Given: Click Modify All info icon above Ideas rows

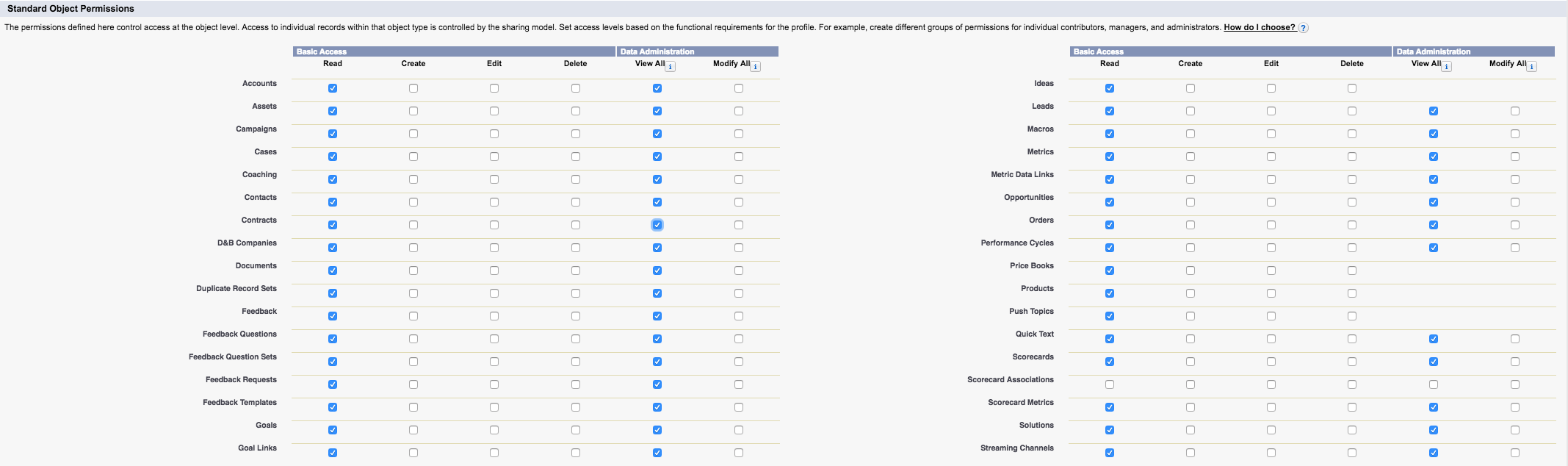Looking at the screenshot, I should [1532, 66].
